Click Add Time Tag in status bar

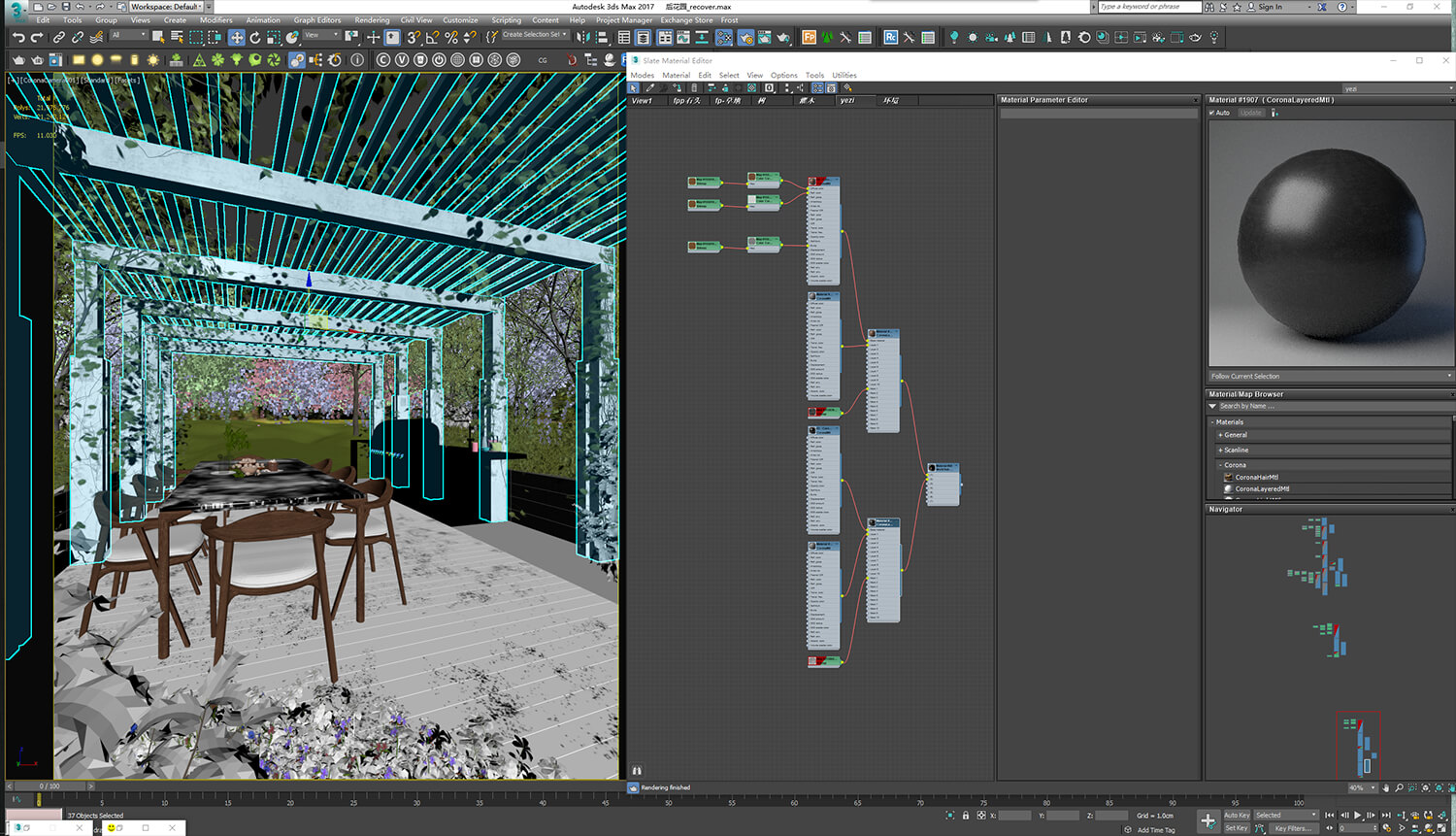click(x=1156, y=830)
